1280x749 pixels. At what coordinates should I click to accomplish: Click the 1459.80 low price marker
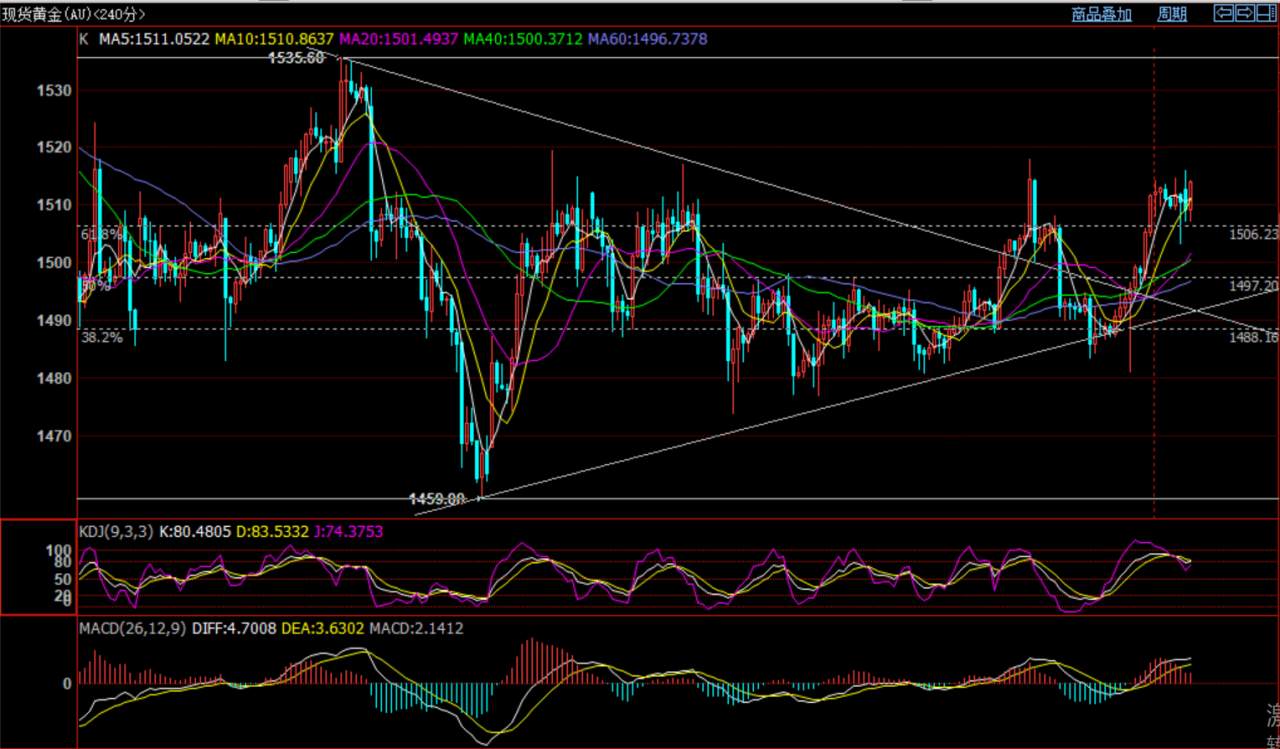click(437, 497)
